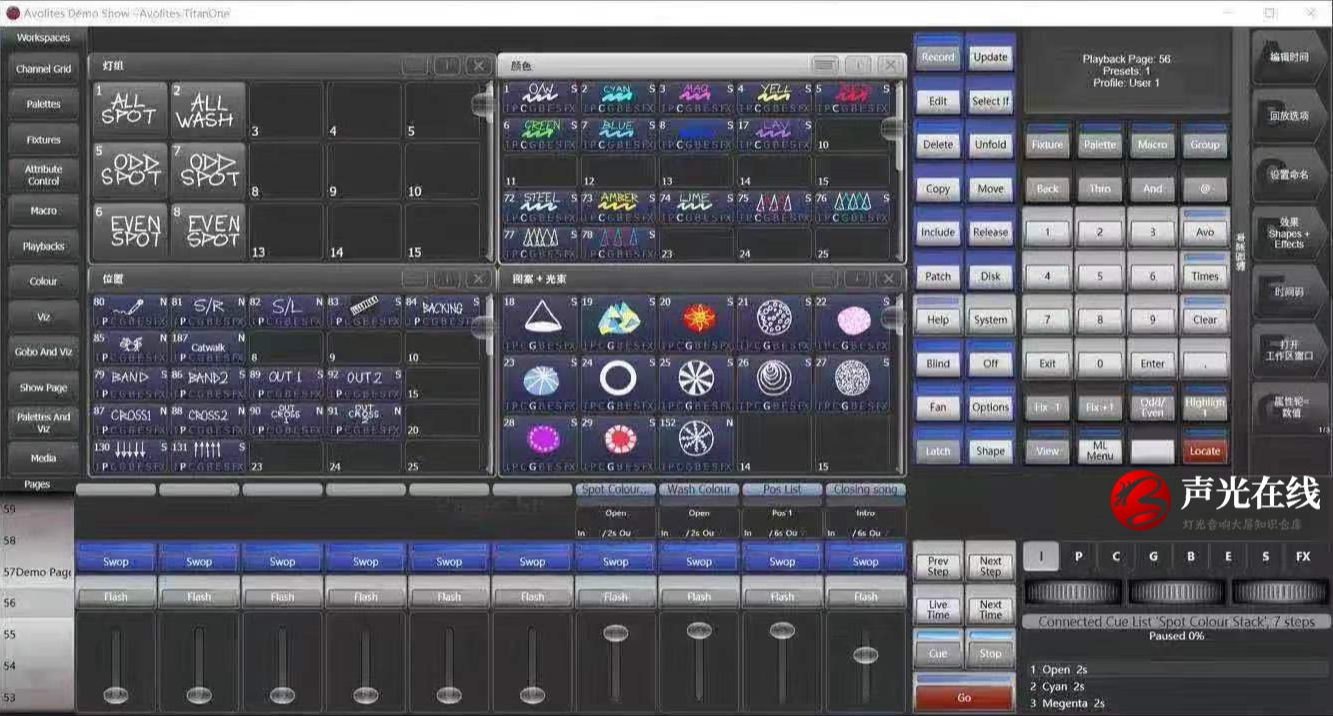Click the red Go button
1333x716 pixels.
coord(964,695)
